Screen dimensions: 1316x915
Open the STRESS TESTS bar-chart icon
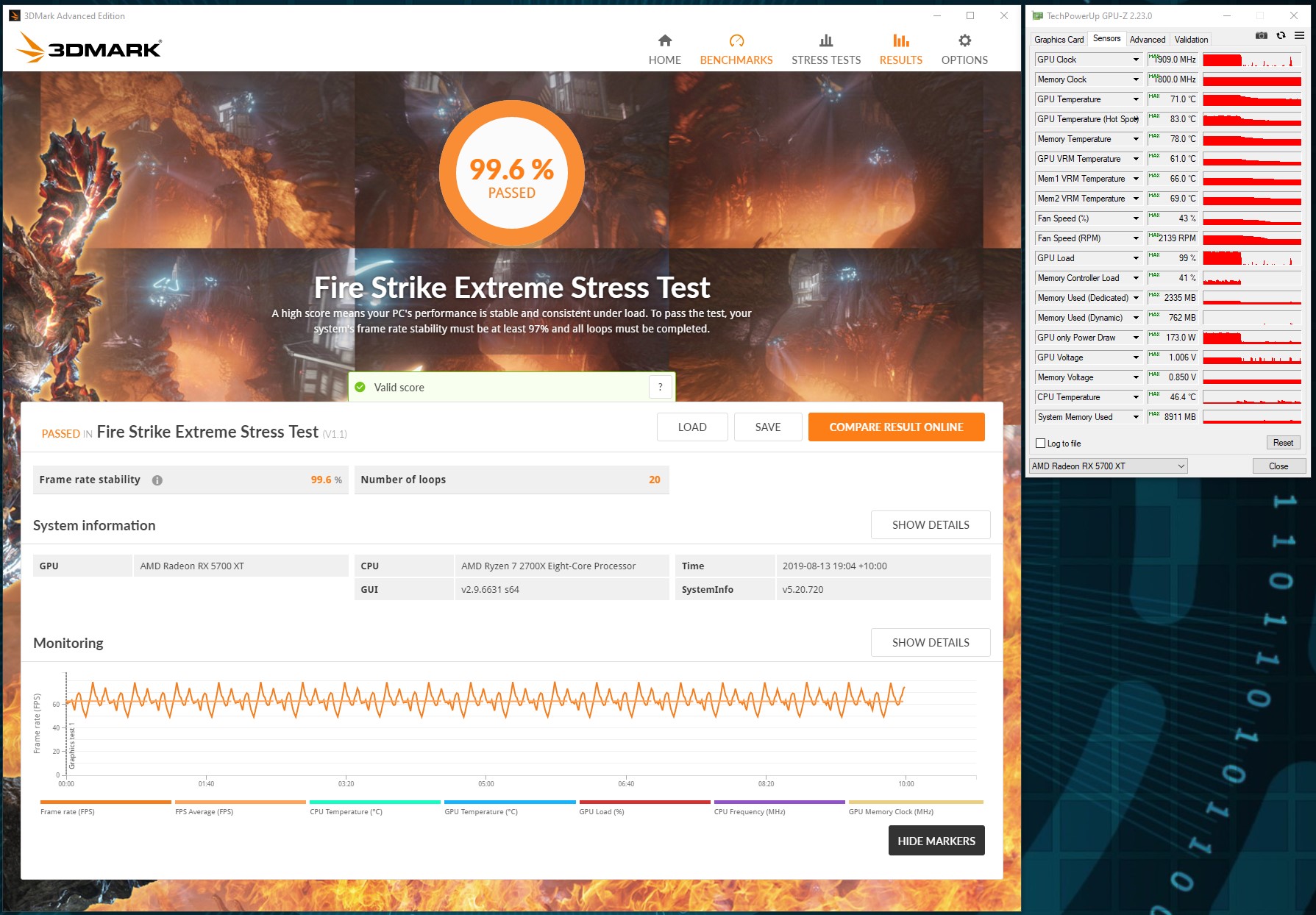(x=826, y=40)
